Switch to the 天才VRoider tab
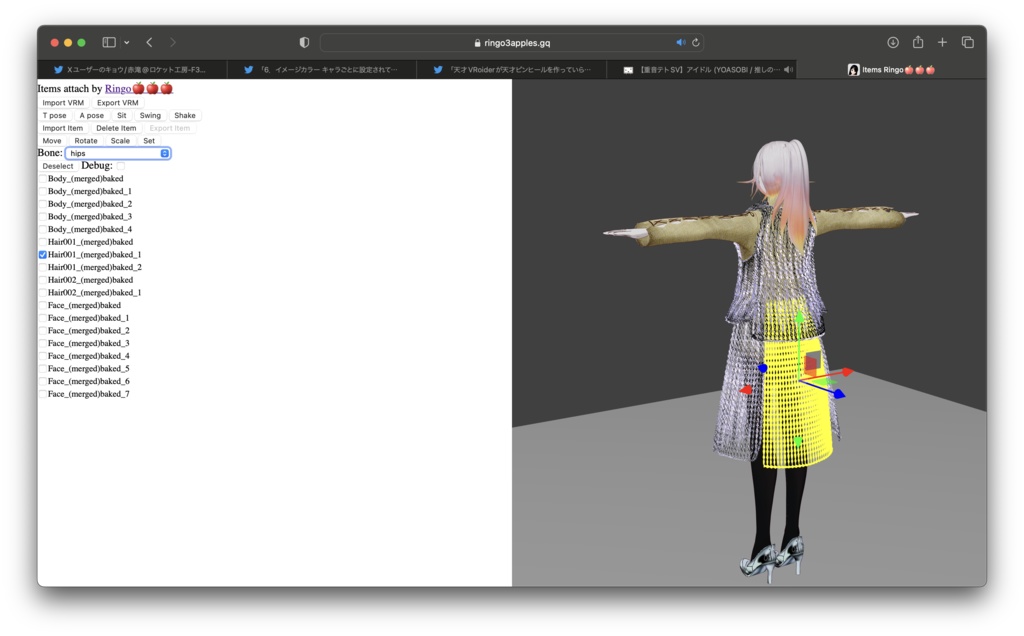The width and height of the screenshot is (1024, 636). tap(518, 70)
